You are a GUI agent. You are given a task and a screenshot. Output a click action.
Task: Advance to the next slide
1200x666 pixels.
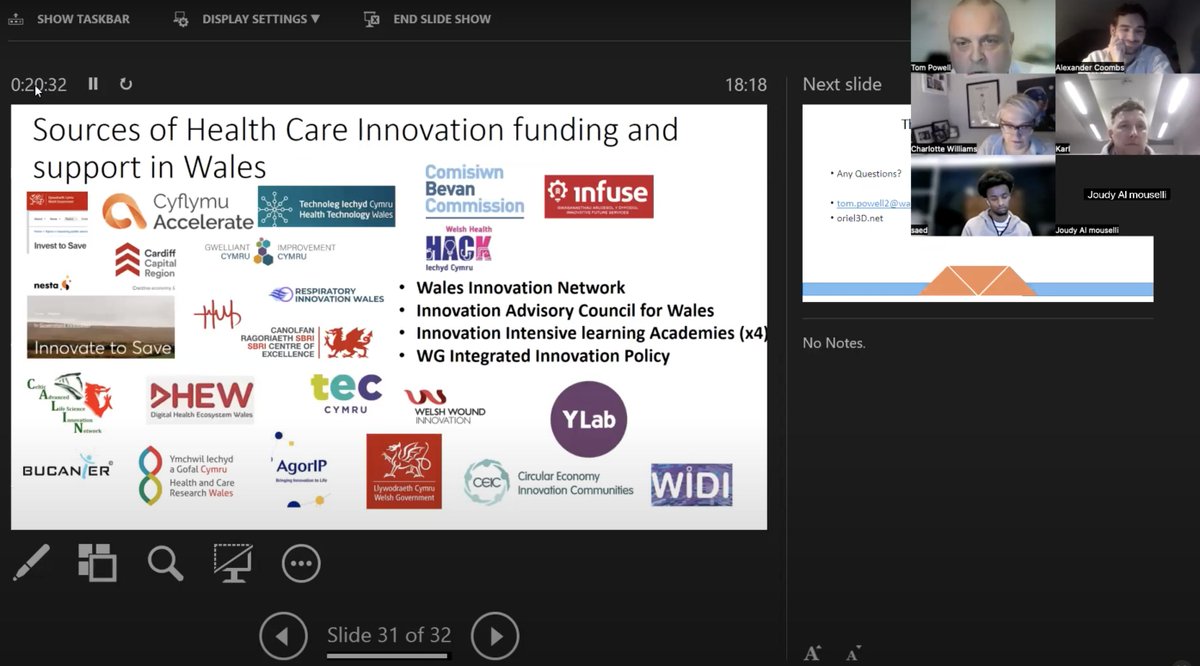tap(495, 635)
